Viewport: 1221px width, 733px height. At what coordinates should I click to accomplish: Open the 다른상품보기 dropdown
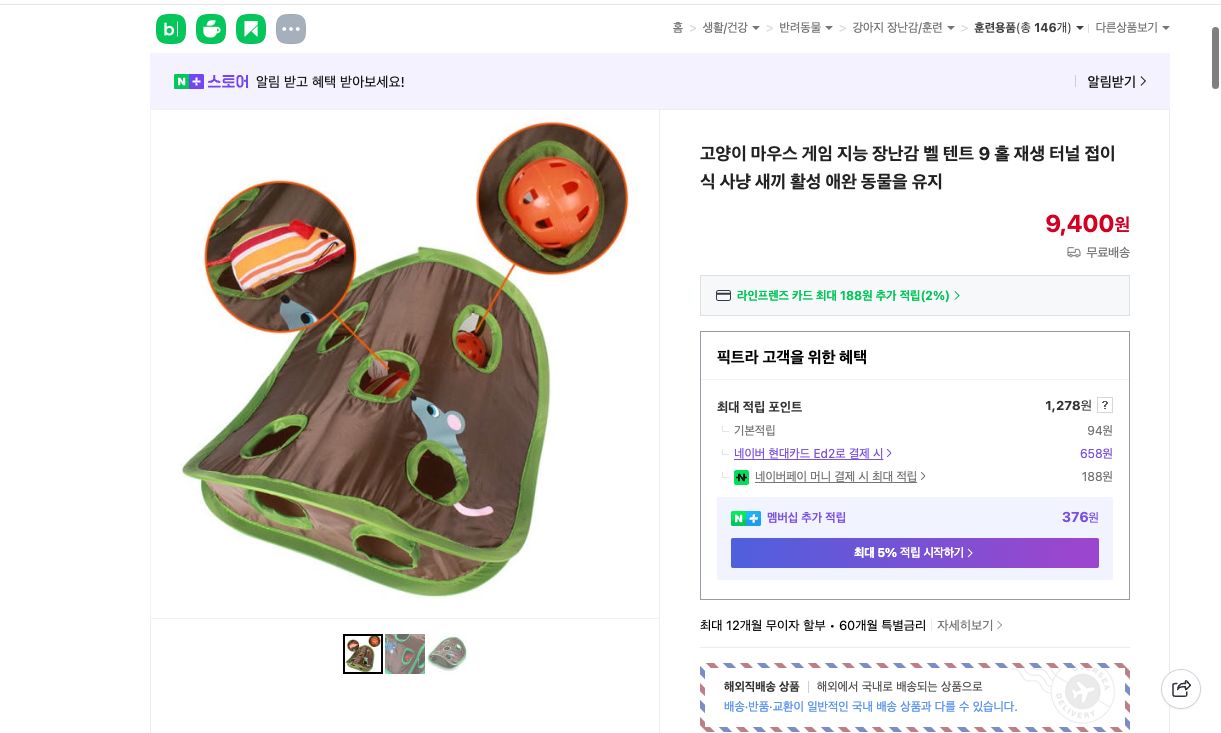pyautogui.click(x=1131, y=28)
